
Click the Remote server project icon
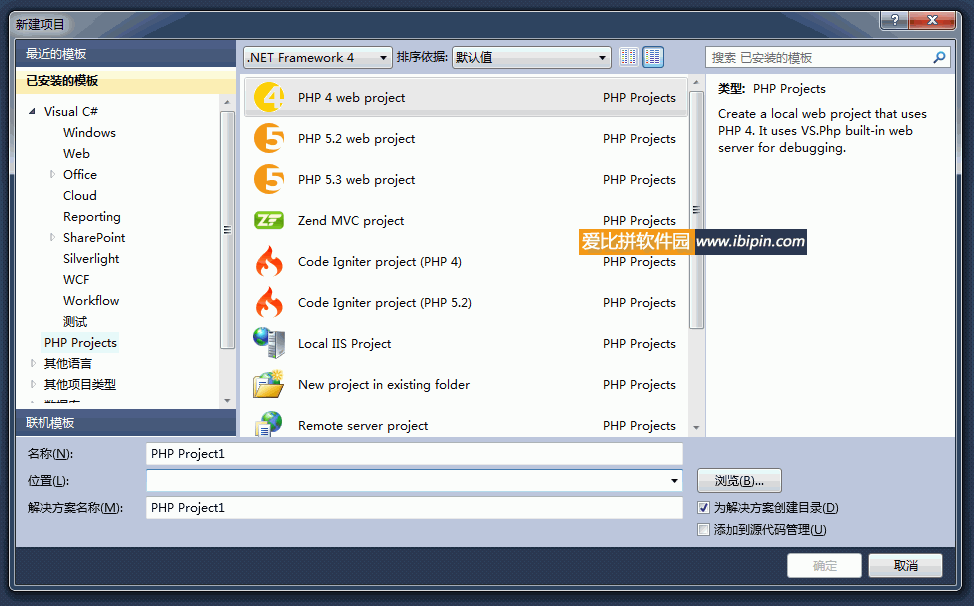(x=269, y=424)
